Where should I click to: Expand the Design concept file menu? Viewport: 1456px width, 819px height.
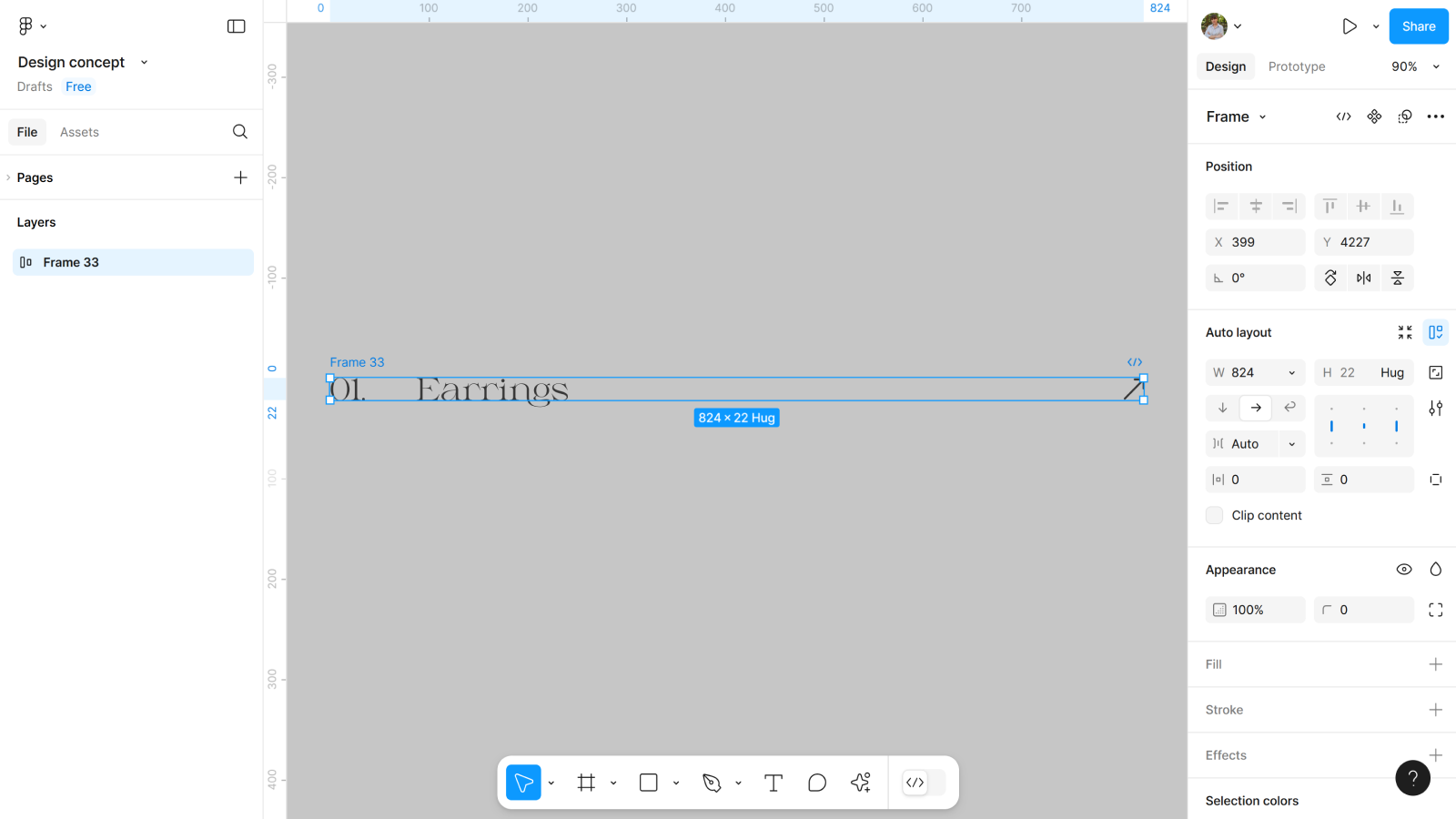pyautogui.click(x=144, y=63)
